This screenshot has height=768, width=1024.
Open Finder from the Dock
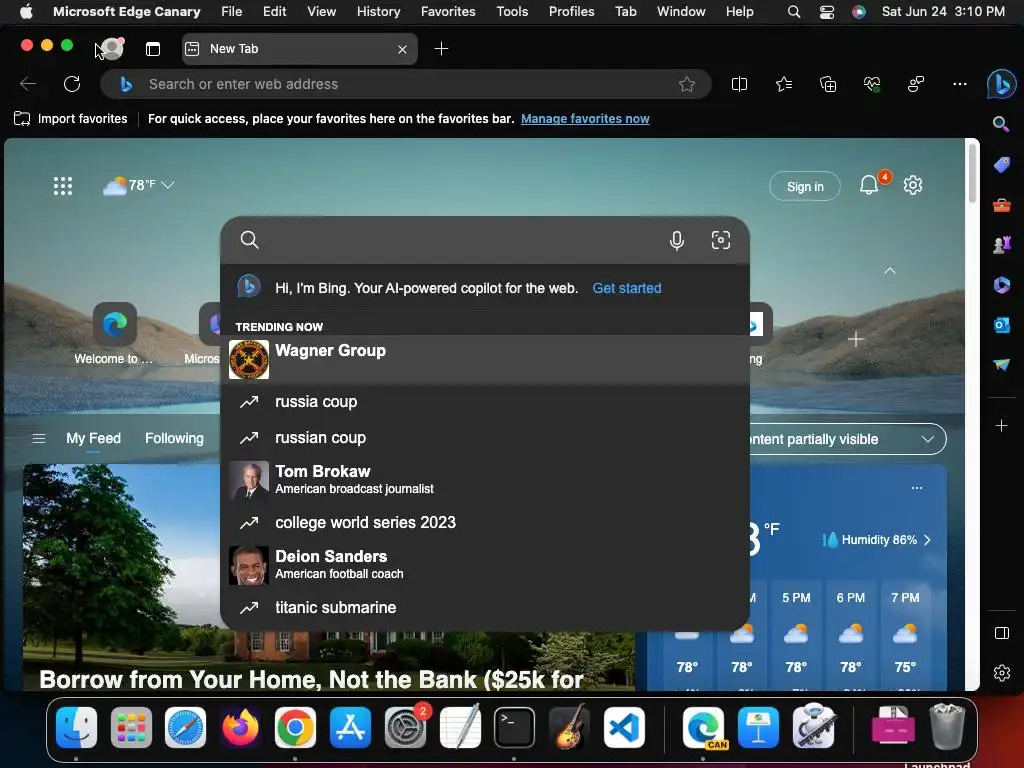pyautogui.click(x=76, y=727)
